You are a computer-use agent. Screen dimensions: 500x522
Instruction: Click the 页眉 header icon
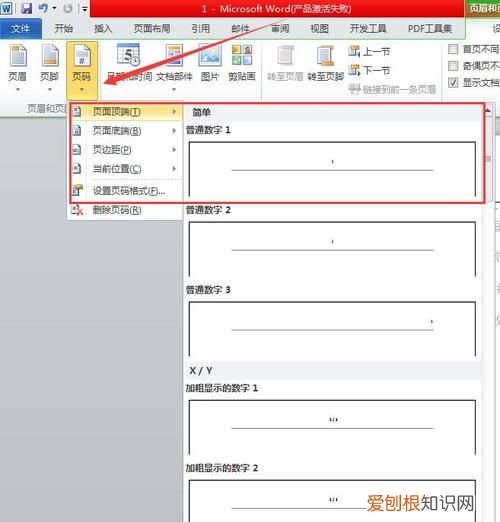pos(18,56)
